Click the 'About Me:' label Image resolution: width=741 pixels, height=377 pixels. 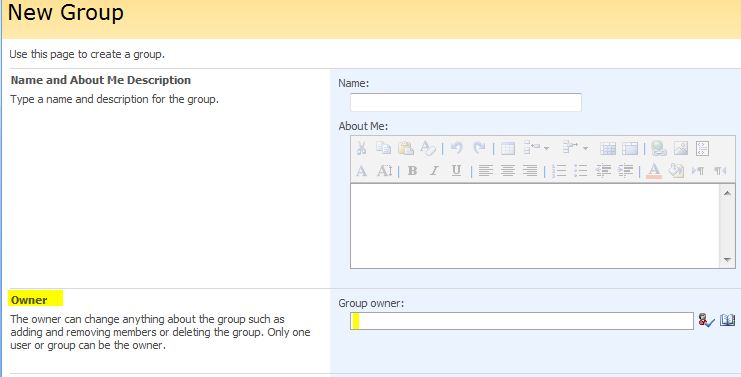[x=363, y=126]
